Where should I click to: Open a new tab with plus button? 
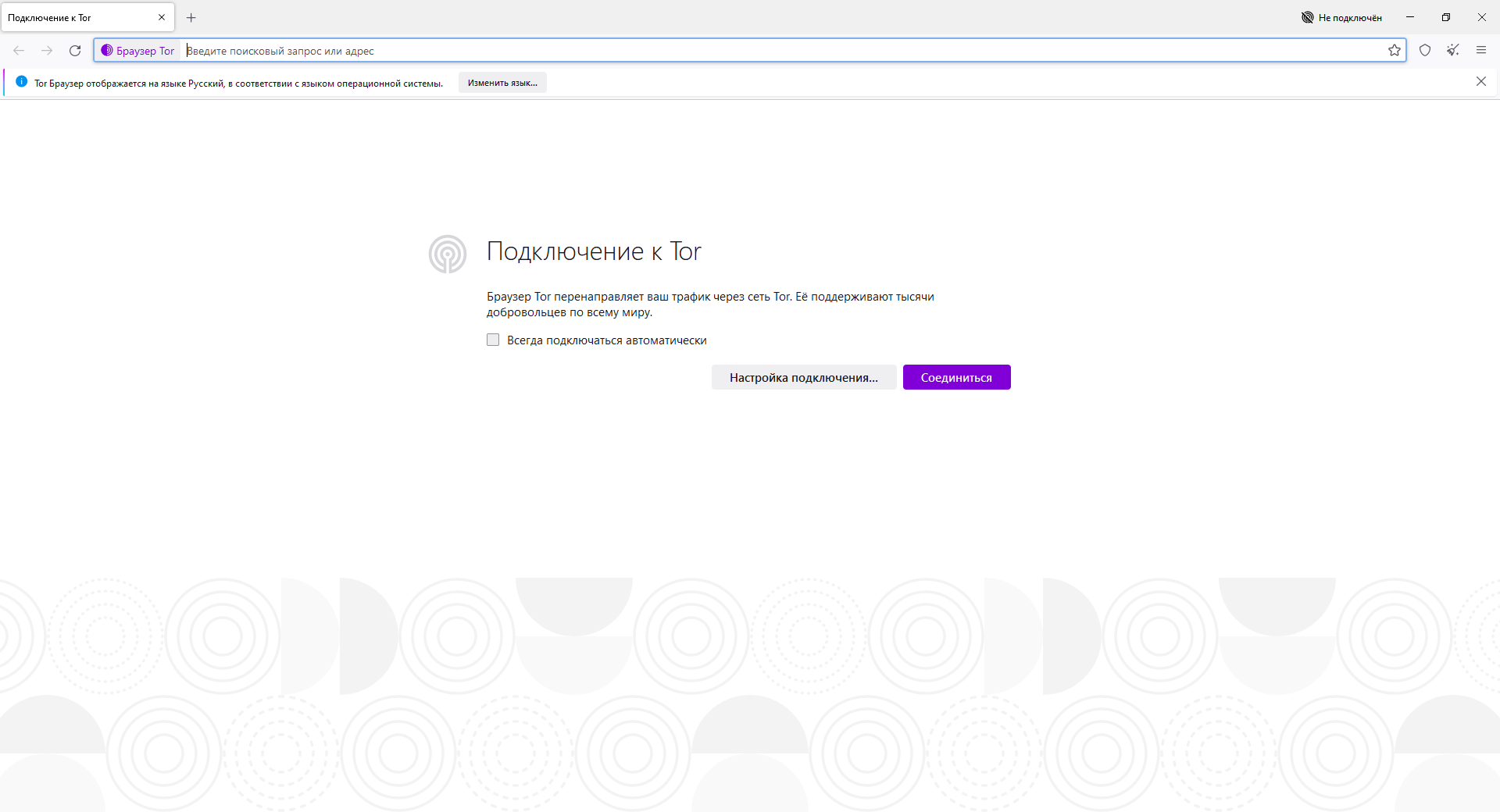[x=191, y=17]
